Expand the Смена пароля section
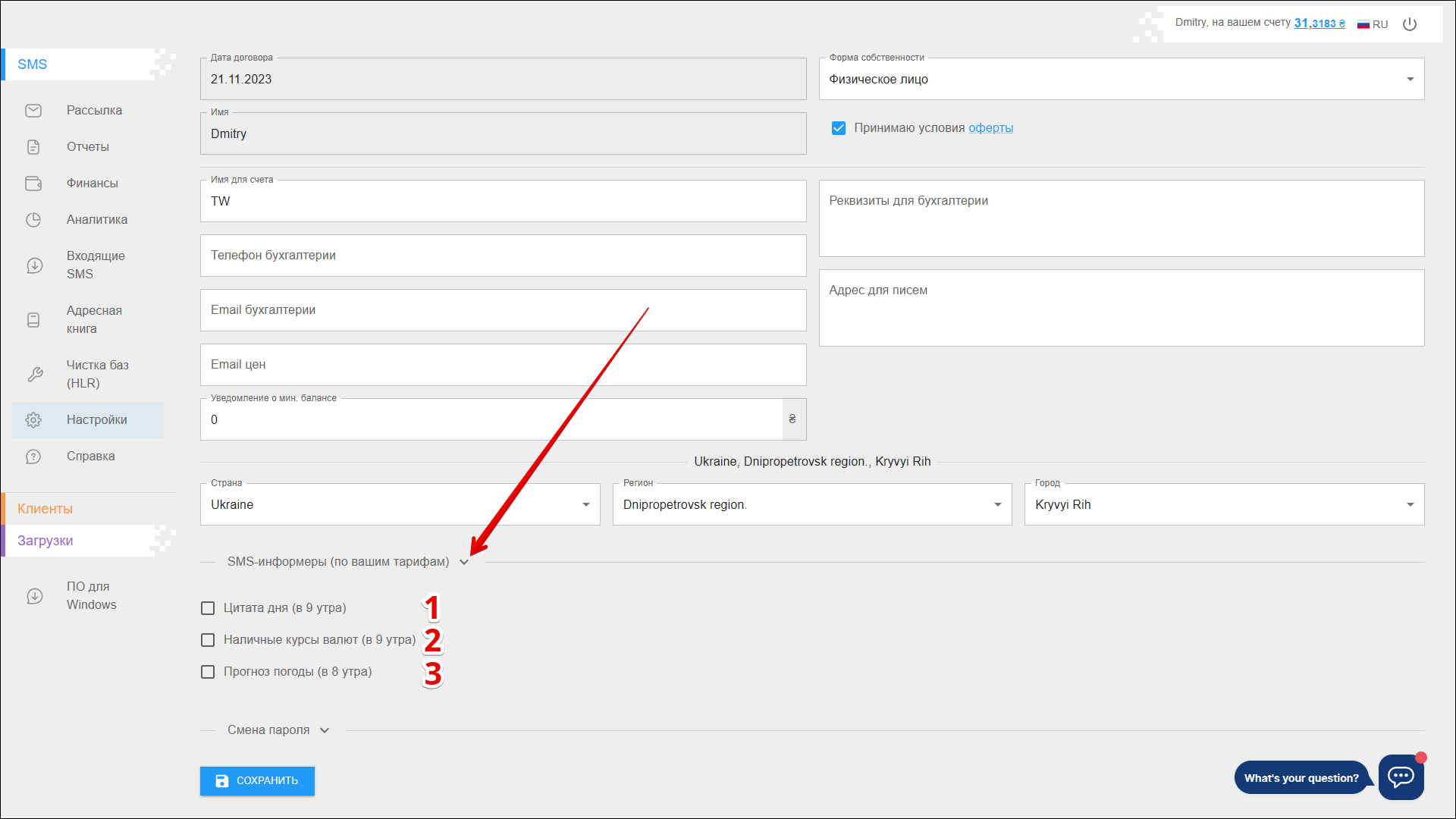This screenshot has width=1456, height=819. [325, 730]
